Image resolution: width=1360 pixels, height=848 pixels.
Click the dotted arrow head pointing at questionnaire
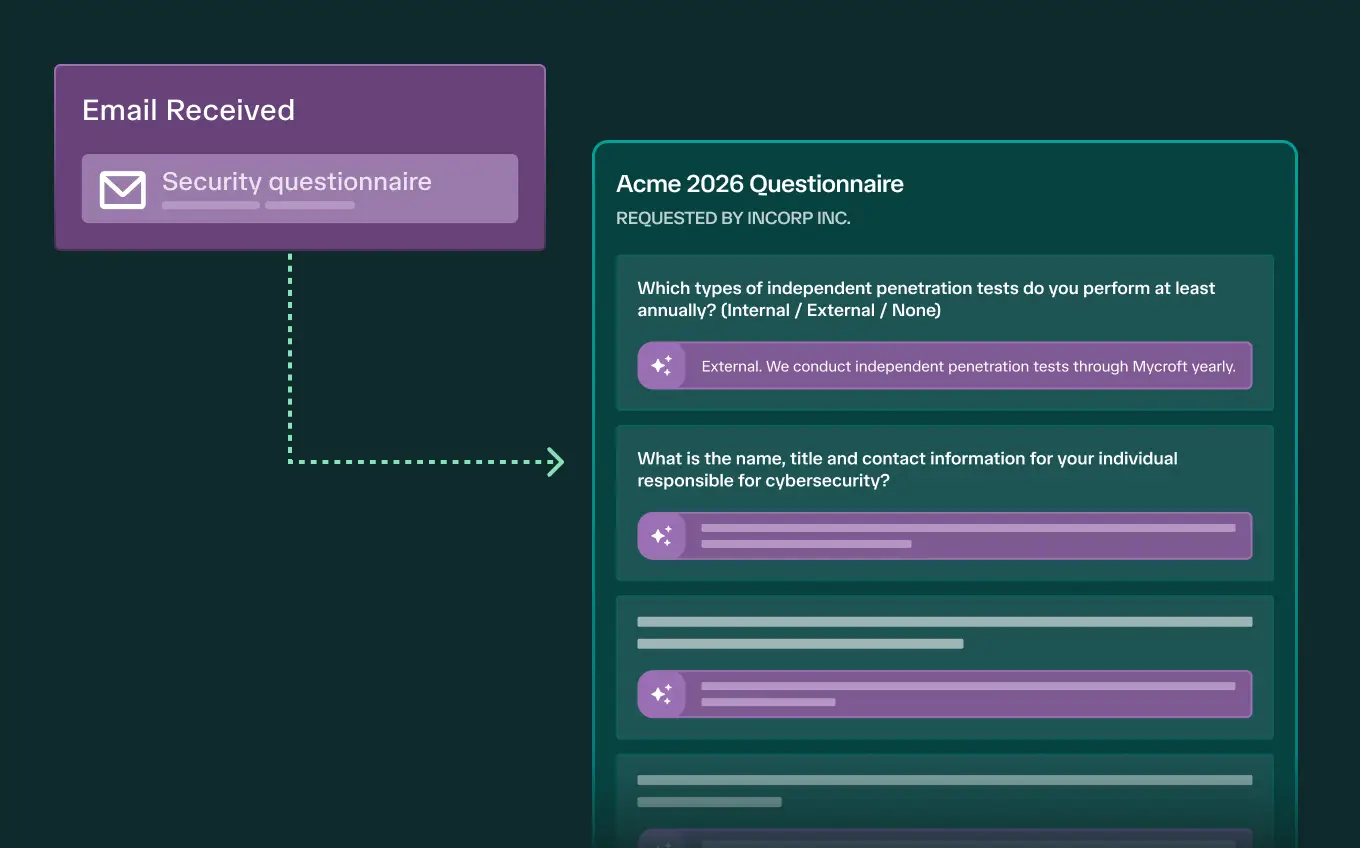click(x=556, y=461)
